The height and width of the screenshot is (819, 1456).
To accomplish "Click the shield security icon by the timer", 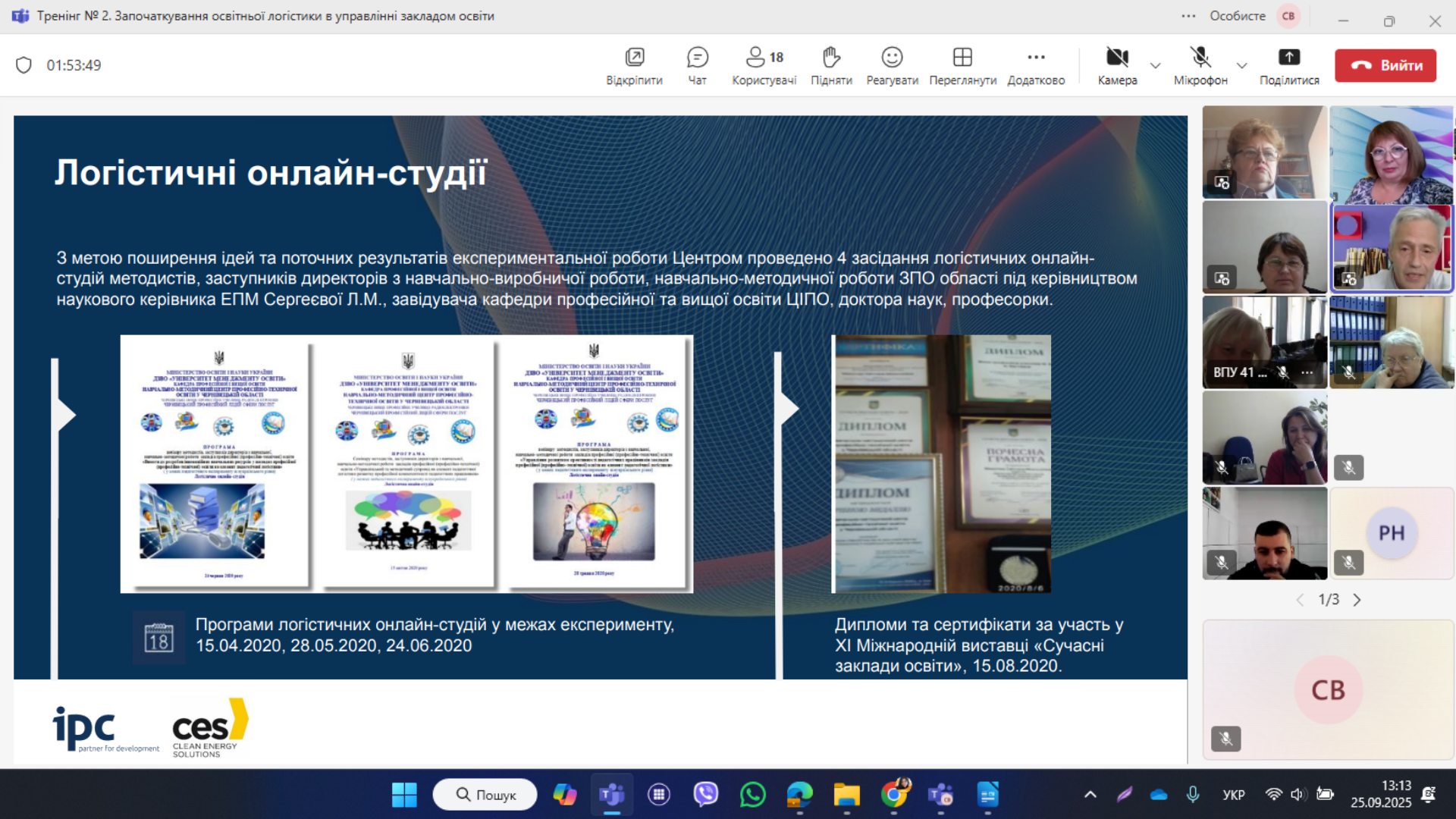I will click(24, 65).
